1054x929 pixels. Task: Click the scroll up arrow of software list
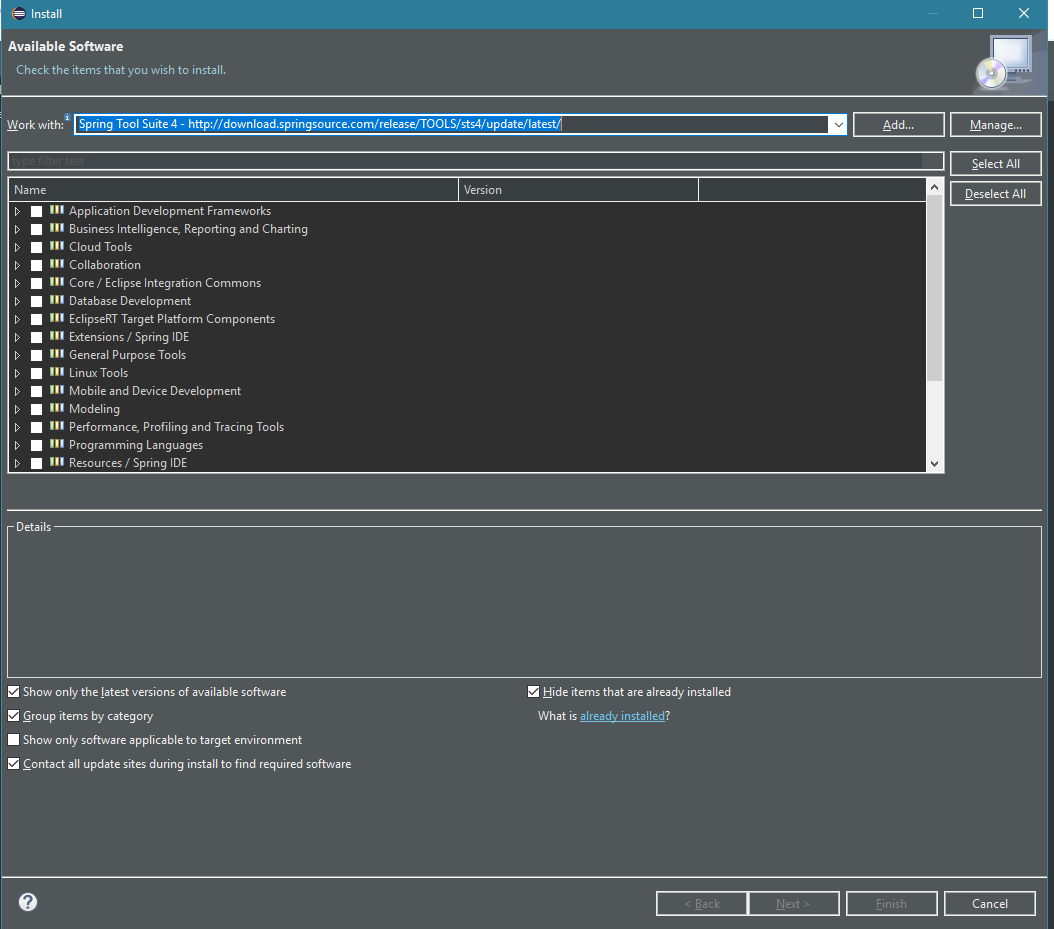click(934, 188)
